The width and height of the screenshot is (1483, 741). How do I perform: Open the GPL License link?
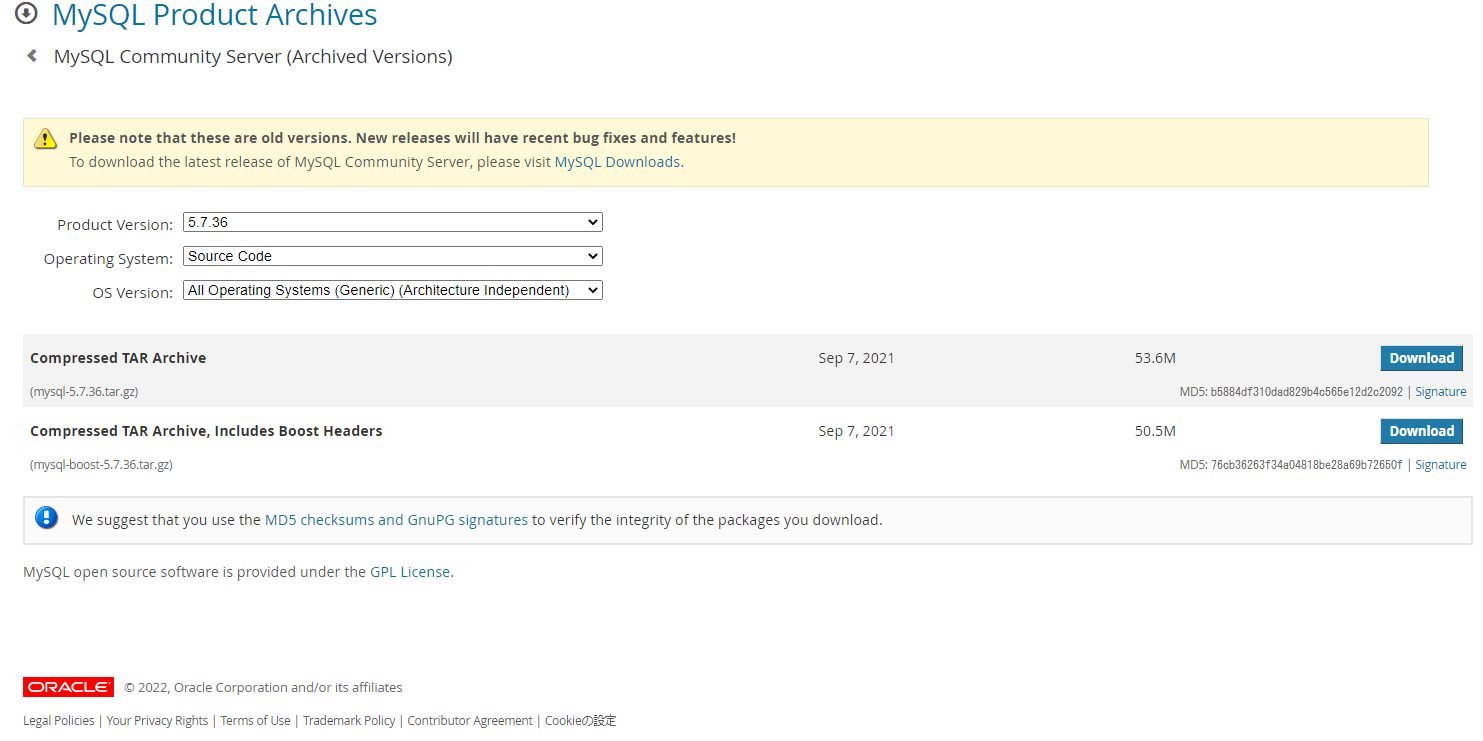tap(410, 572)
